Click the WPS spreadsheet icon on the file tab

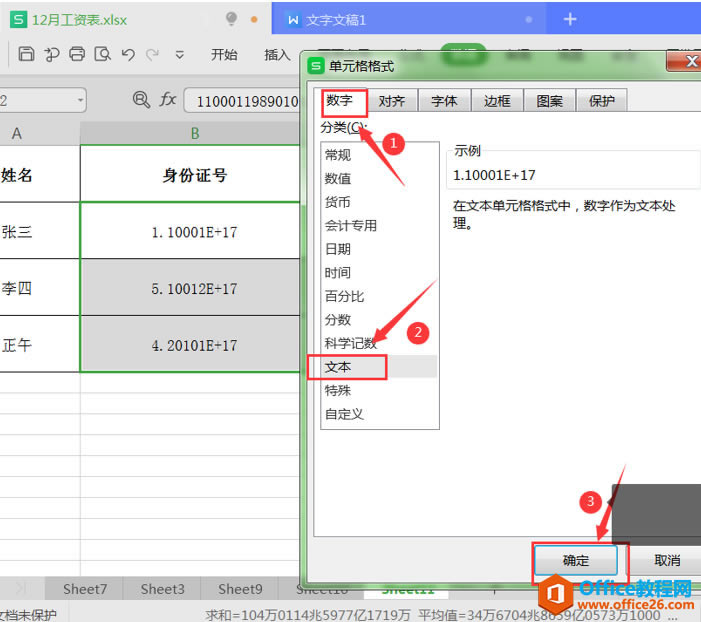[18, 19]
